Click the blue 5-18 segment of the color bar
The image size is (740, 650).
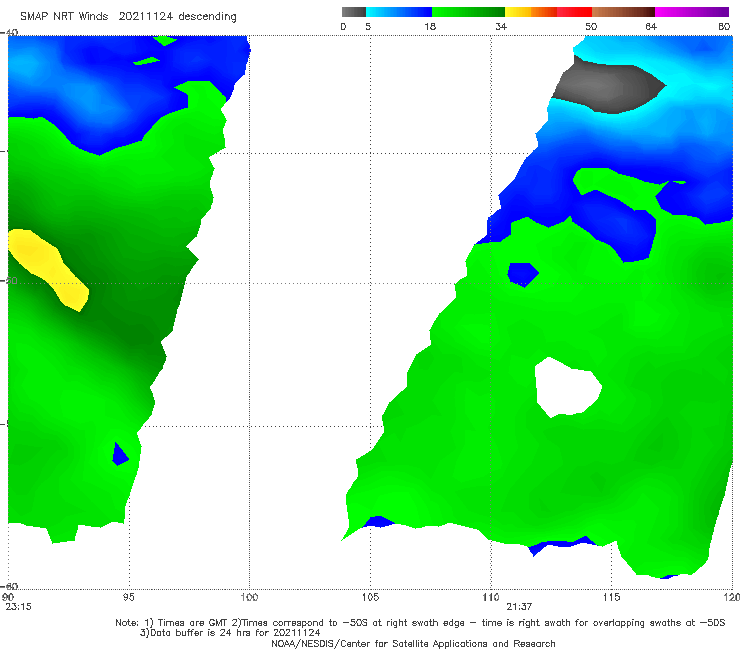(x=399, y=12)
